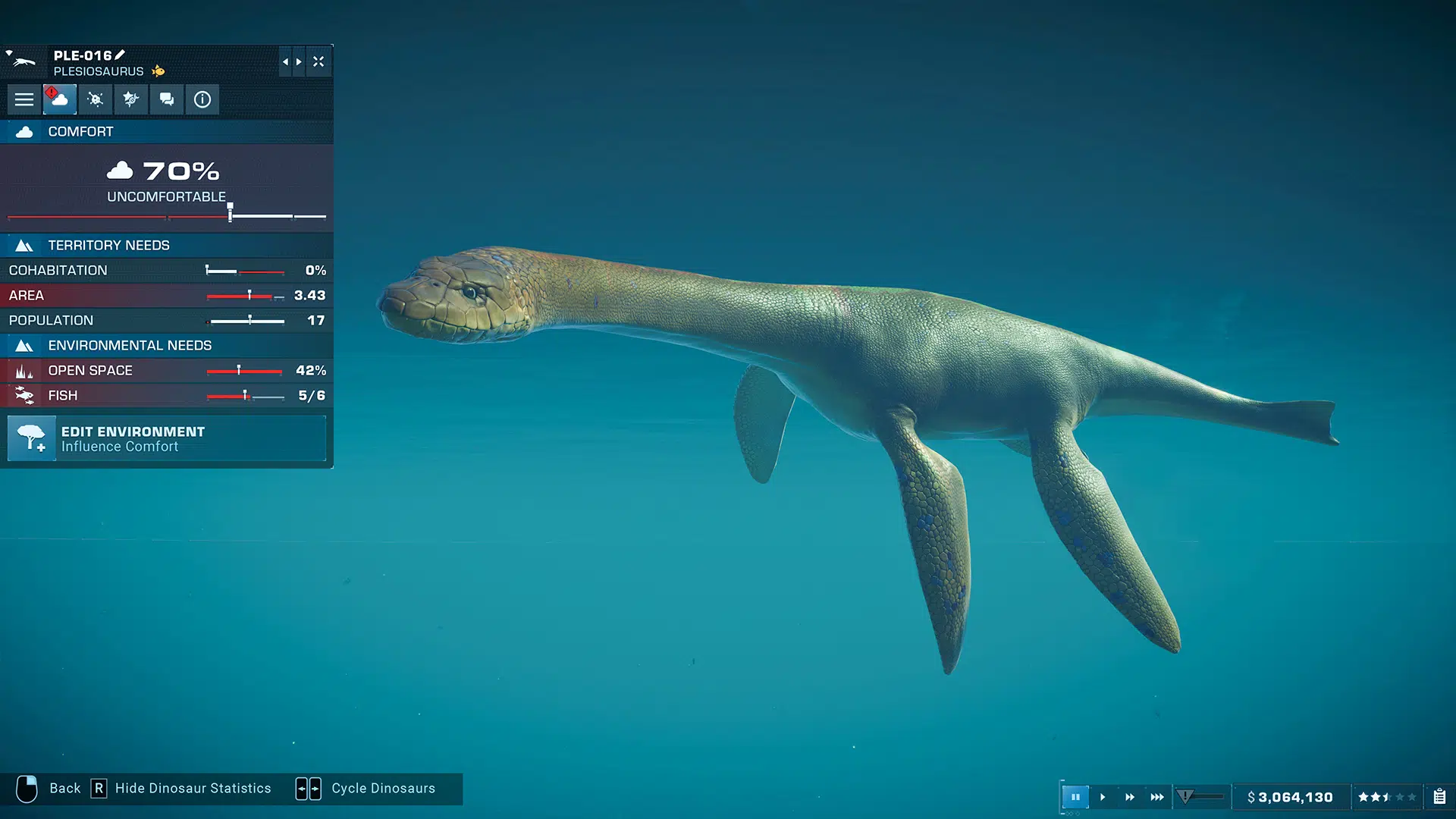Open the genetics traits tab

[x=131, y=99]
